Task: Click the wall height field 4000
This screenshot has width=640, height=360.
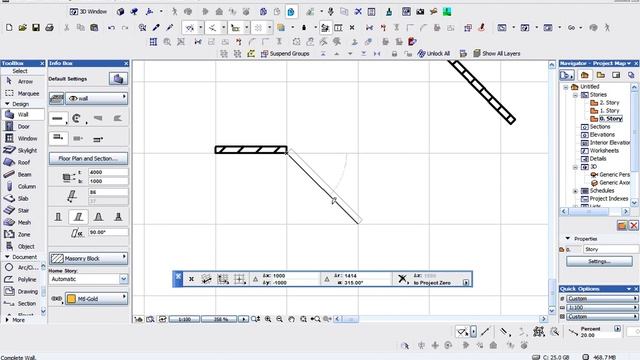Action: (x=108, y=172)
